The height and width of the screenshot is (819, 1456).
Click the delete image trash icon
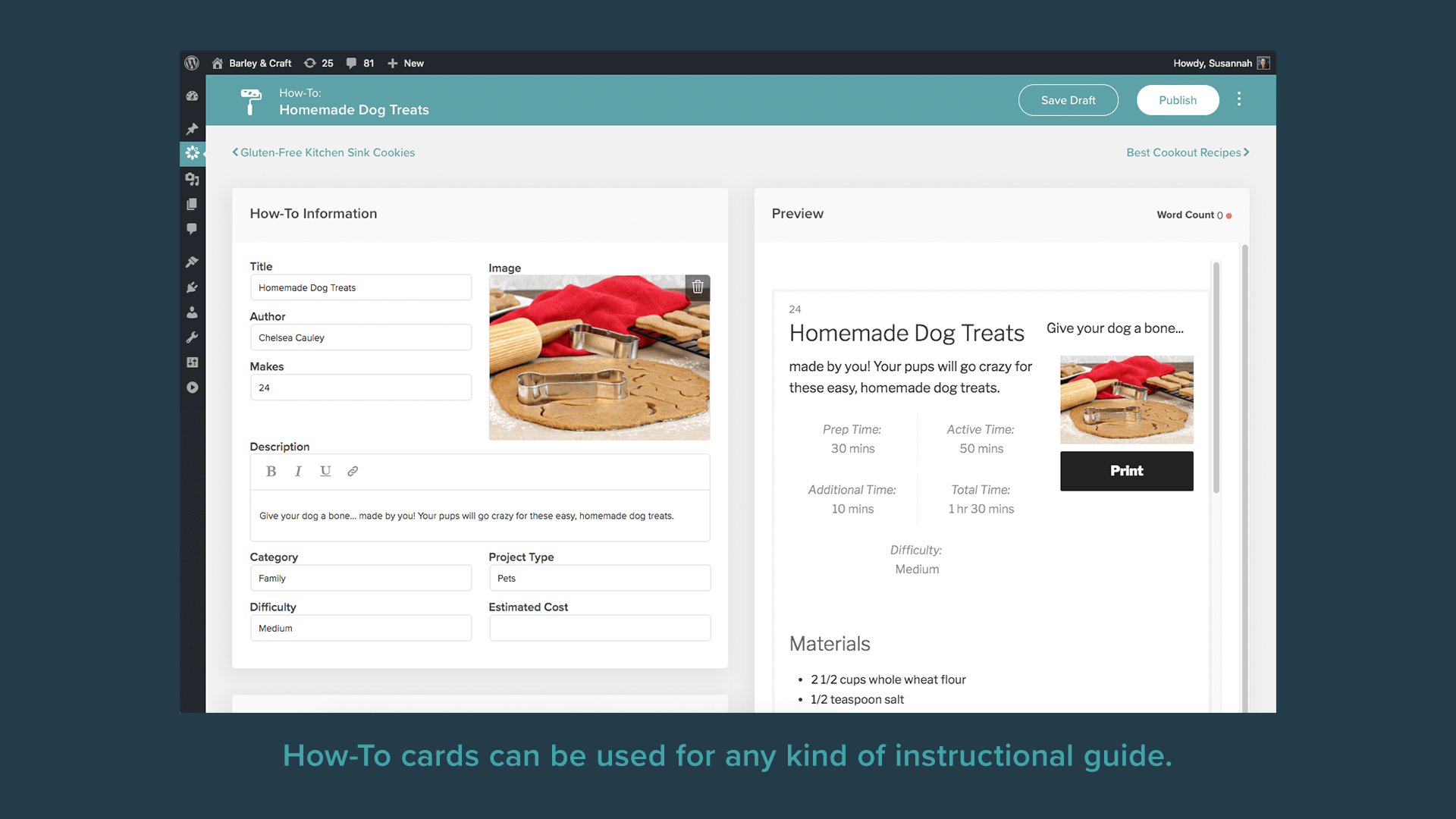pyautogui.click(x=697, y=288)
